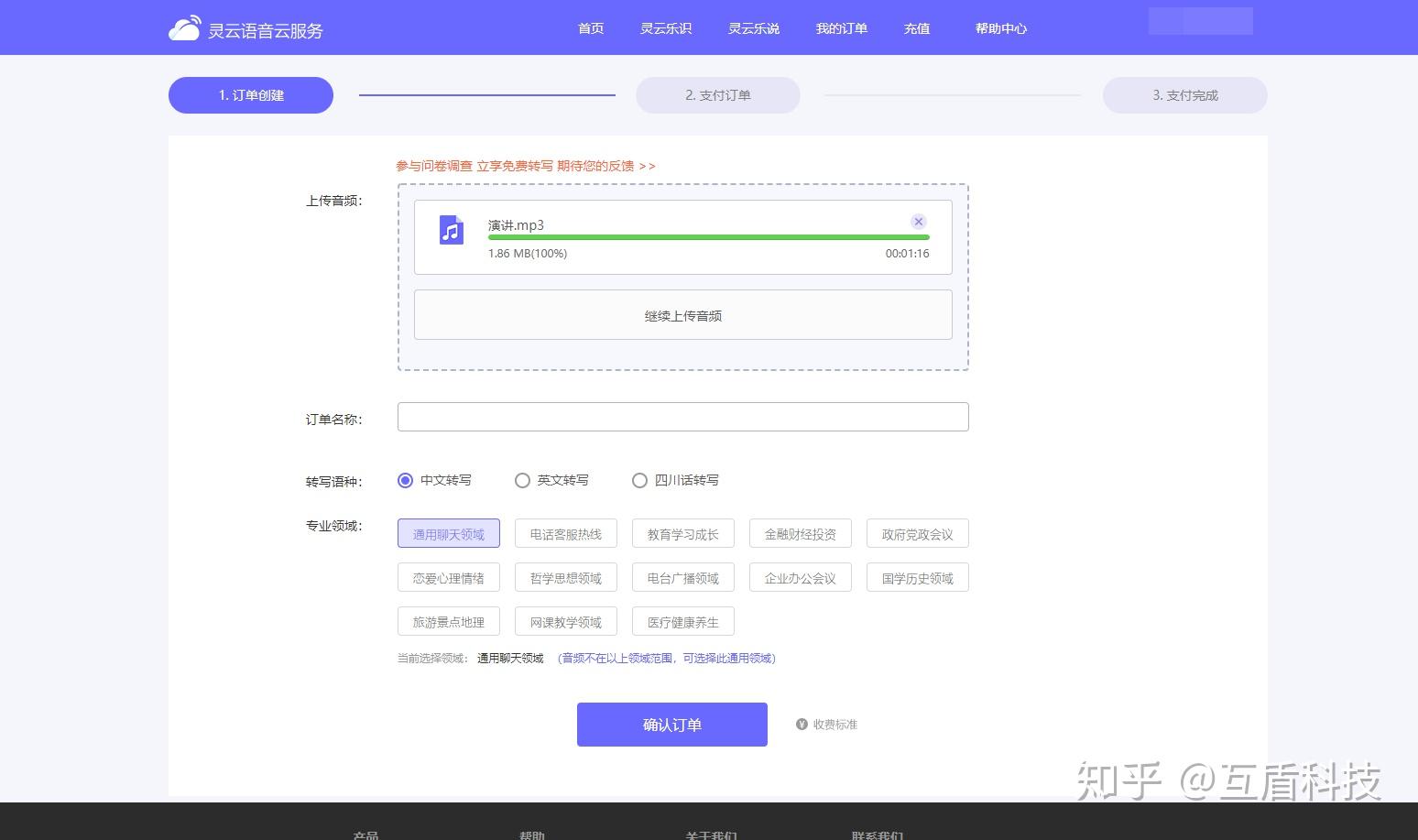Choose 医疗健康养生 domain tag

pyautogui.click(x=683, y=622)
